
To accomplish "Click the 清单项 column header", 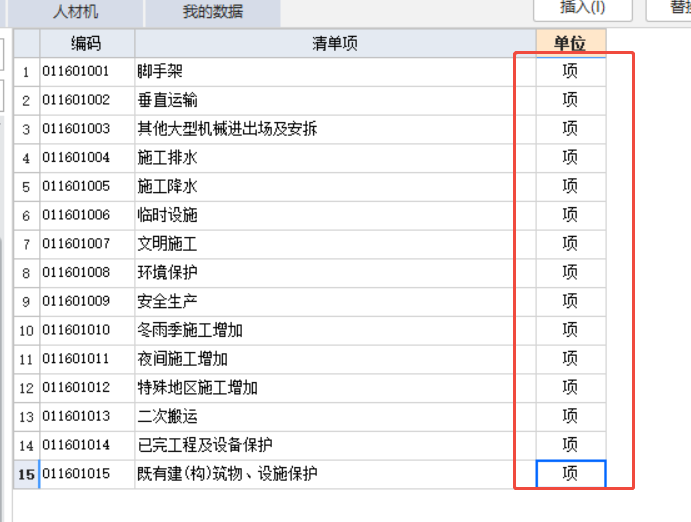I will pyautogui.click(x=335, y=43).
